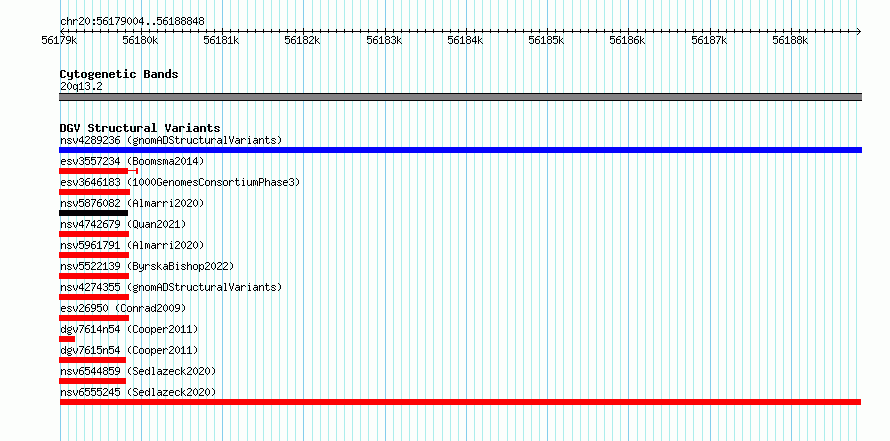Select nsv4274355 gnomADStructuralVariants label
Image resolution: width=890 pixels, height=441 pixels.
click(171, 287)
